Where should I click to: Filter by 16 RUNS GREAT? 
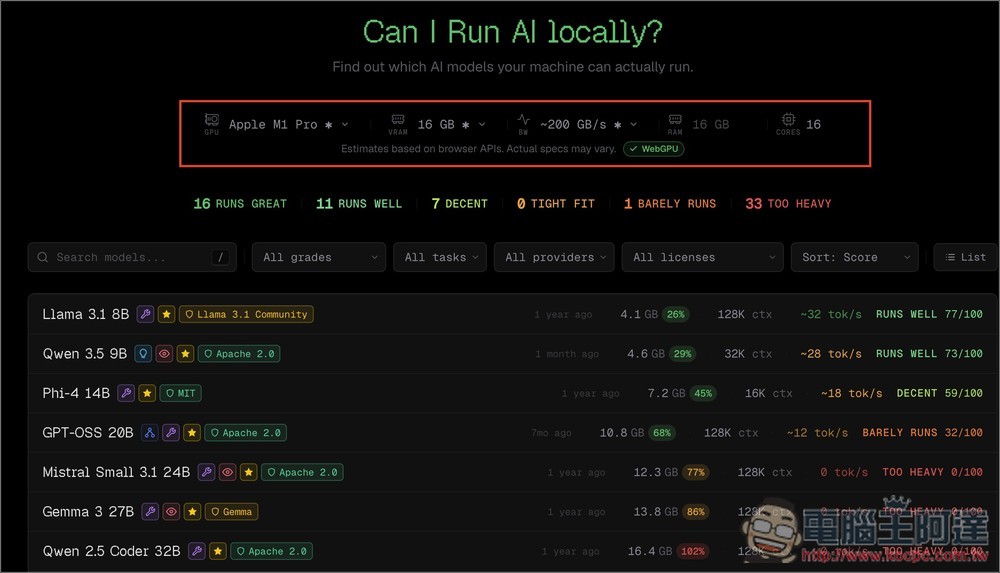[x=240, y=204]
